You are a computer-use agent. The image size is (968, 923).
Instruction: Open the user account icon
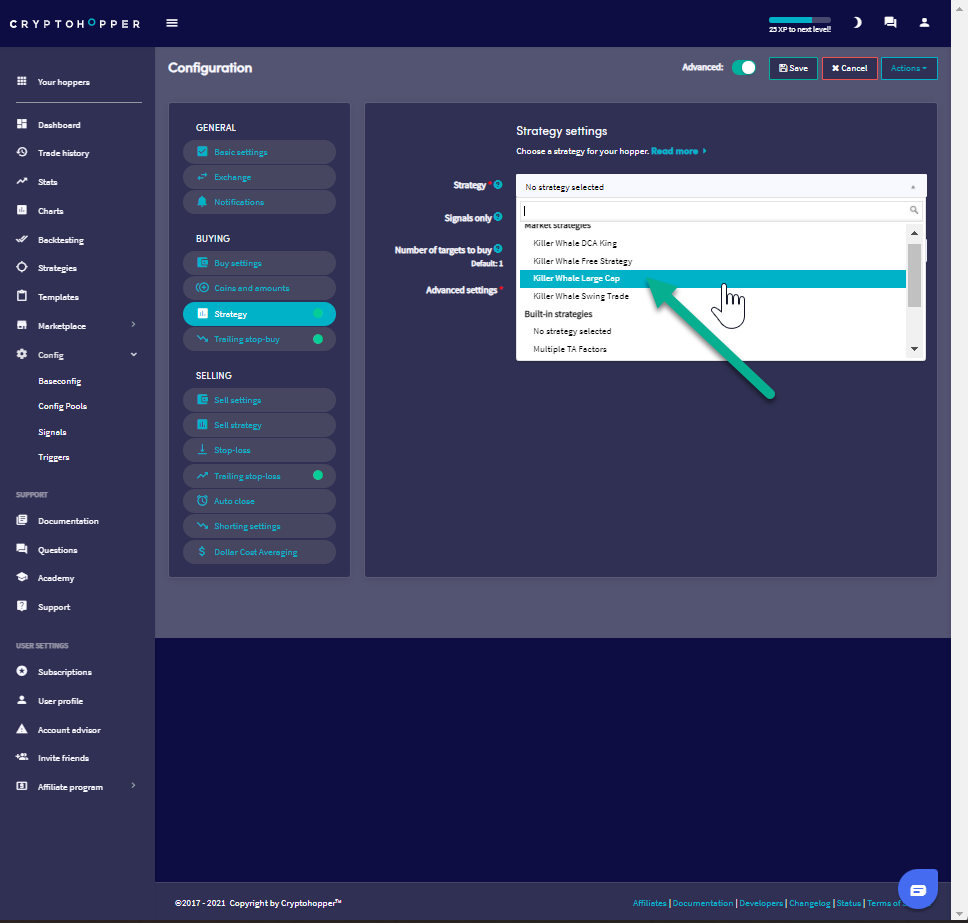point(924,22)
